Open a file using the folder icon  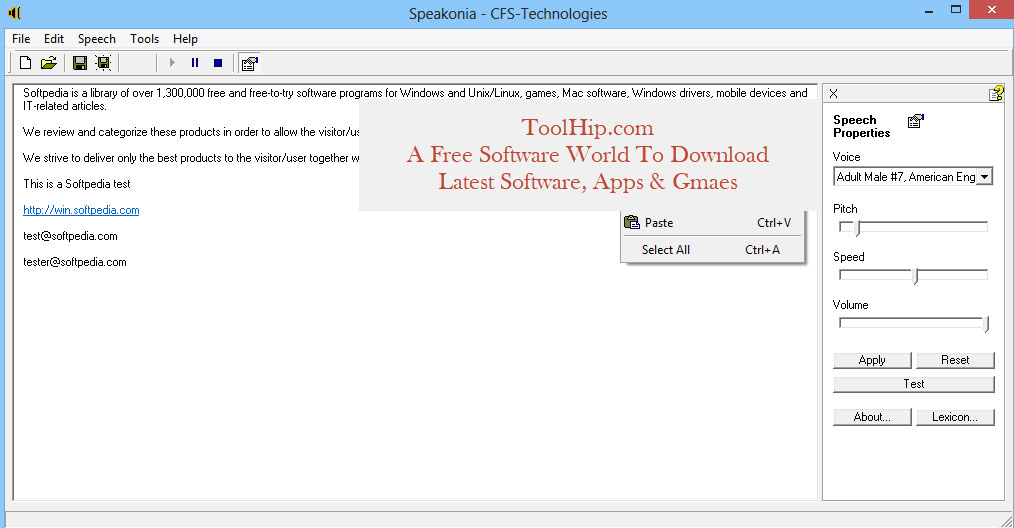(49, 63)
